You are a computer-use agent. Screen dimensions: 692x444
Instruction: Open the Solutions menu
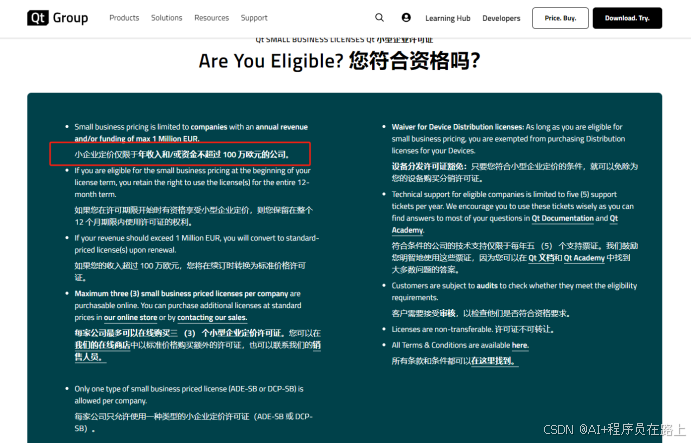[166, 18]
